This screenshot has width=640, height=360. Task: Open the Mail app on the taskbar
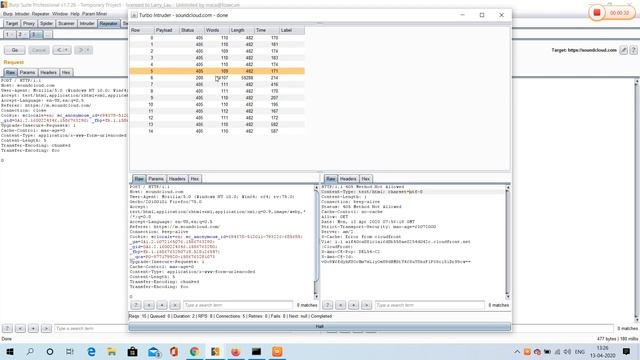pyautogui.click(x=153, y=351)
